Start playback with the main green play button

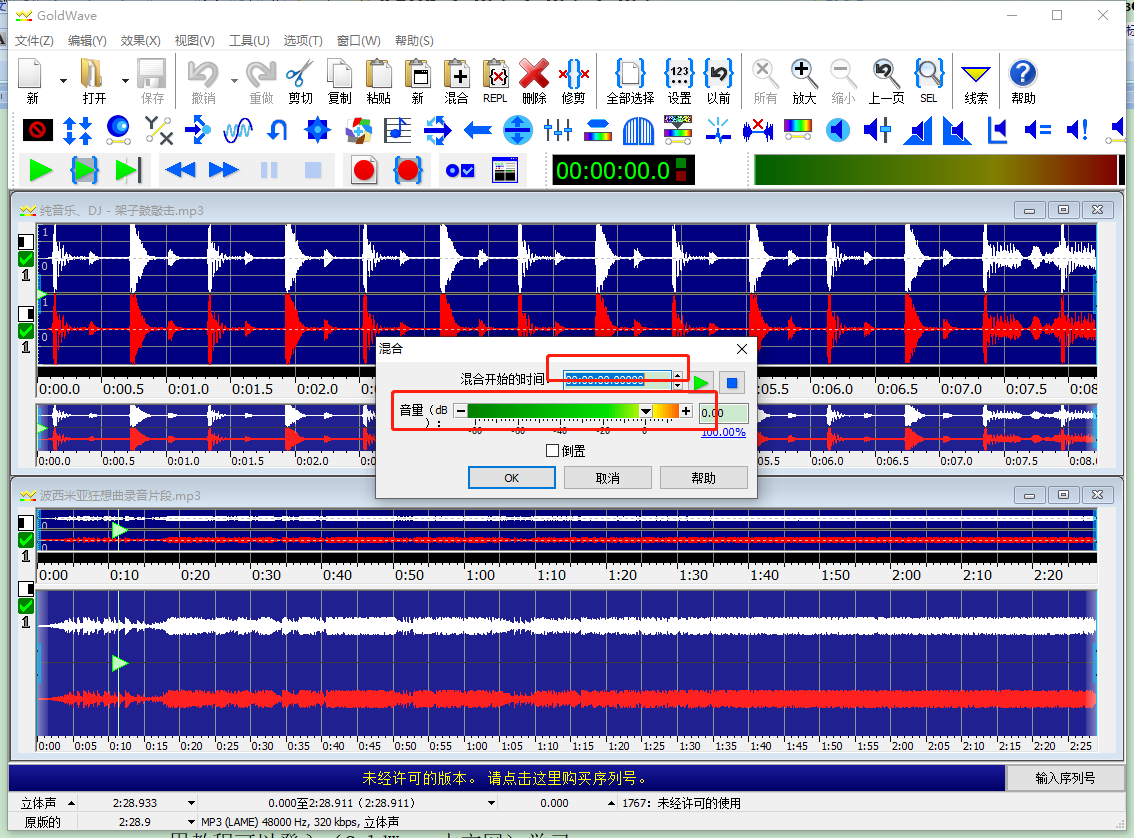40,171
